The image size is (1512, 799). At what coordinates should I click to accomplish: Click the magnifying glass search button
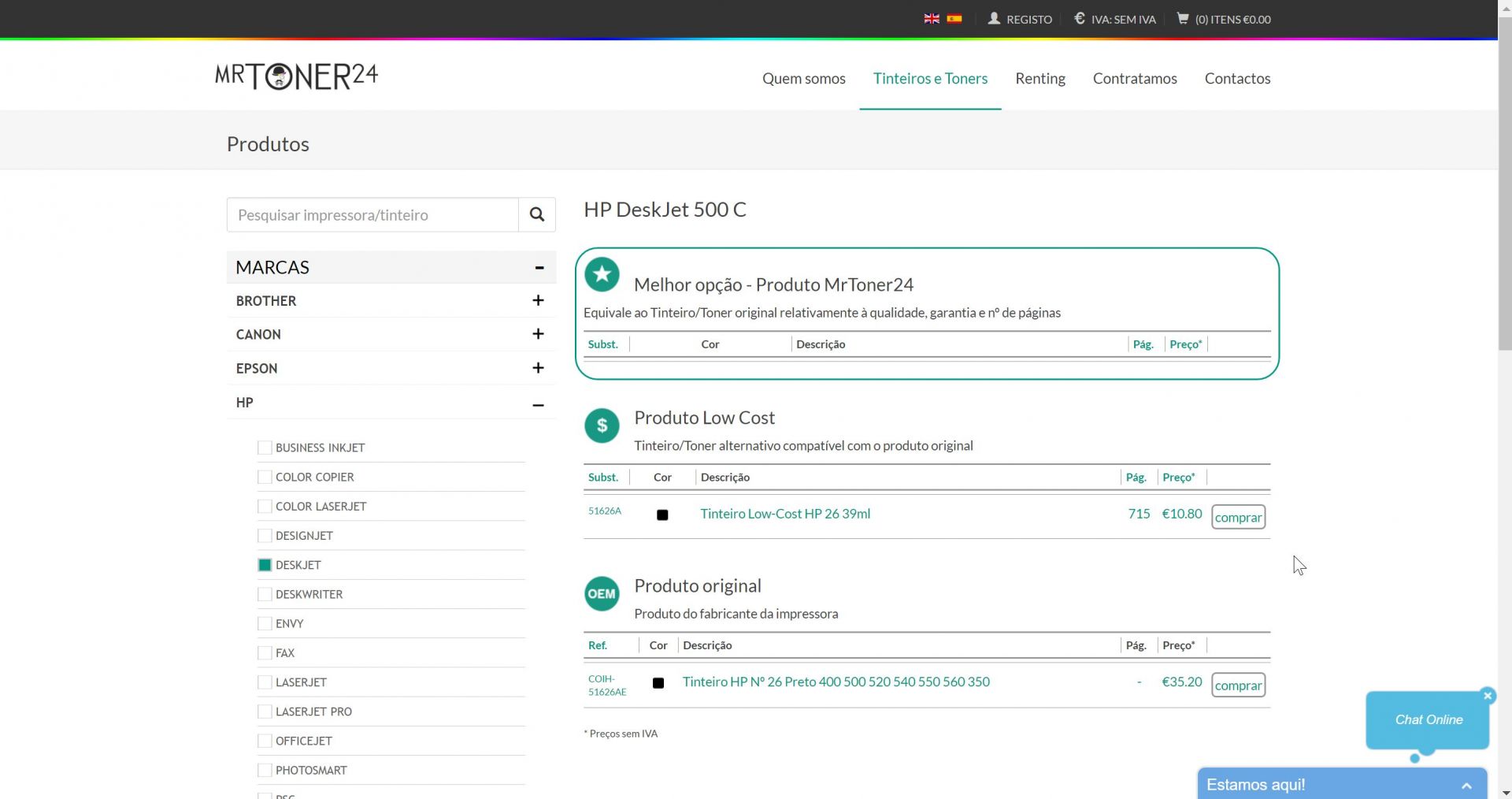[x=537, y=214]
